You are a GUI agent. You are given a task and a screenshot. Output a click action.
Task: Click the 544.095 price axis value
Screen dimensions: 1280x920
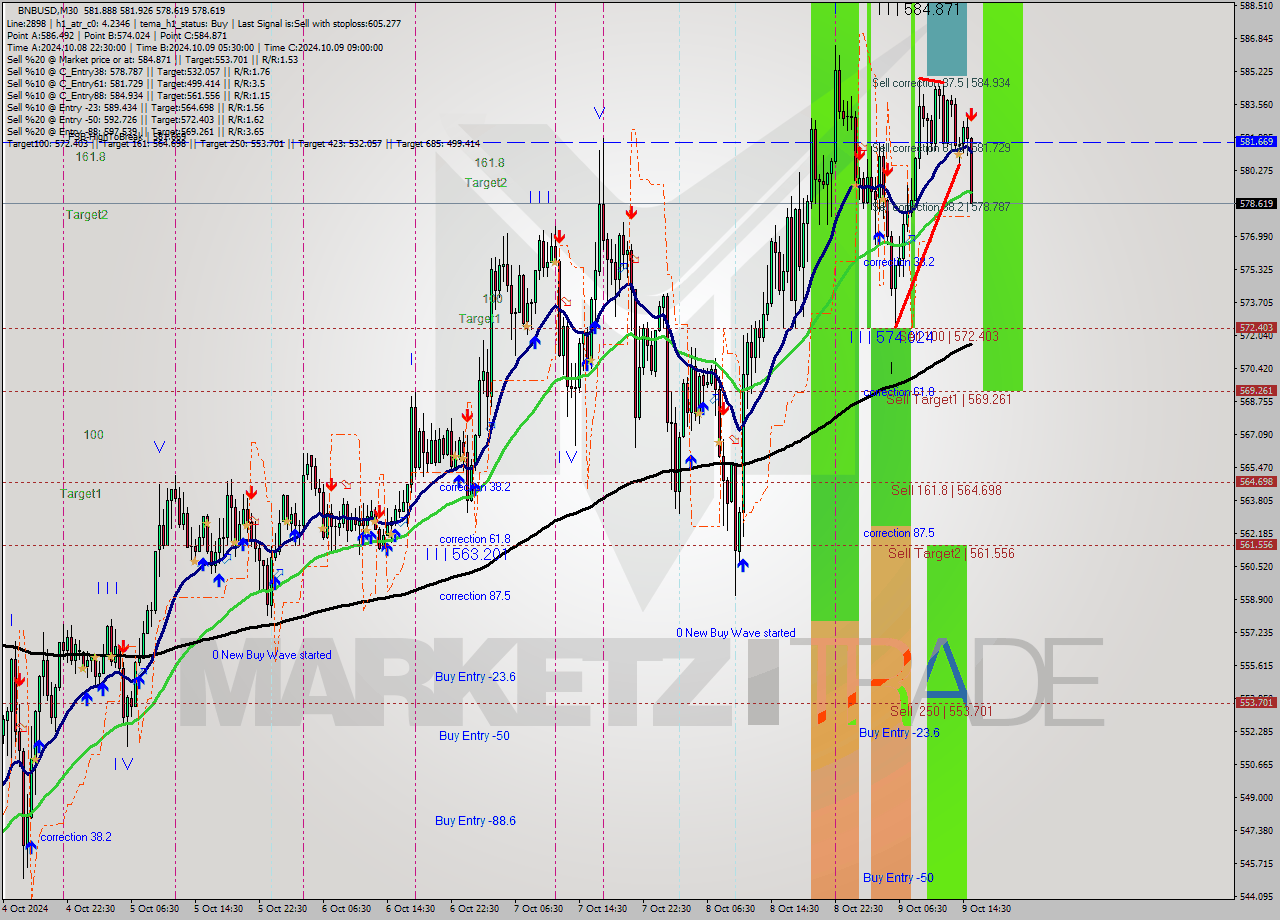[x=1257, y=896]
